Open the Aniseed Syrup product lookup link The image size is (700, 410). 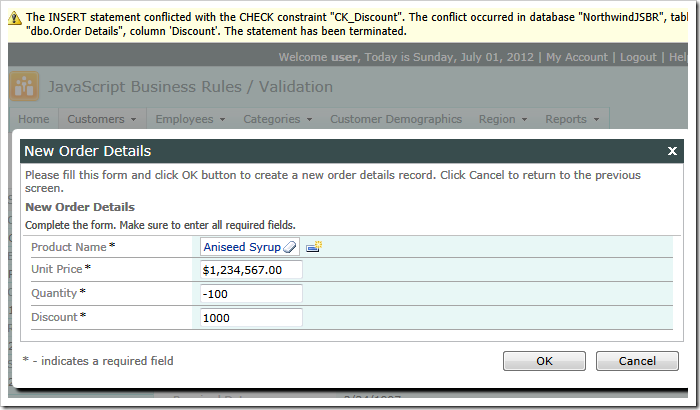tap(242, 247)
